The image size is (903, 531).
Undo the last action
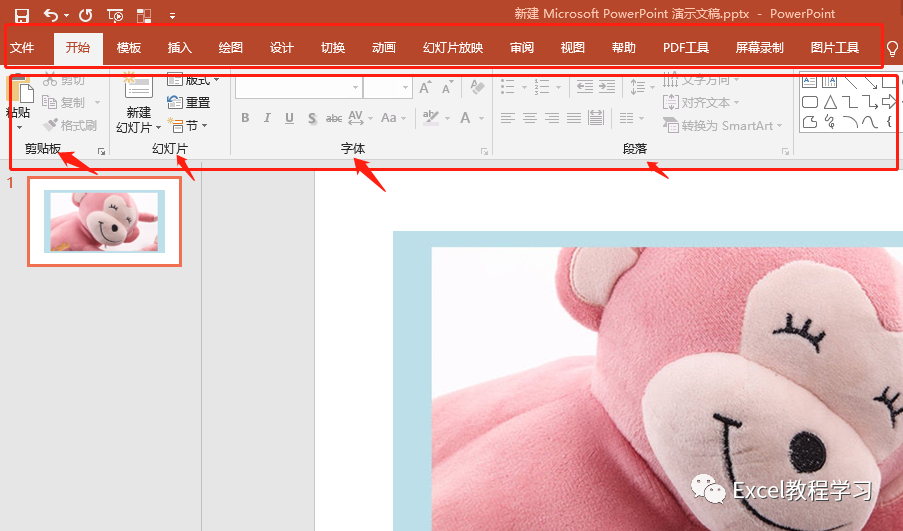(x=51, y=15)
